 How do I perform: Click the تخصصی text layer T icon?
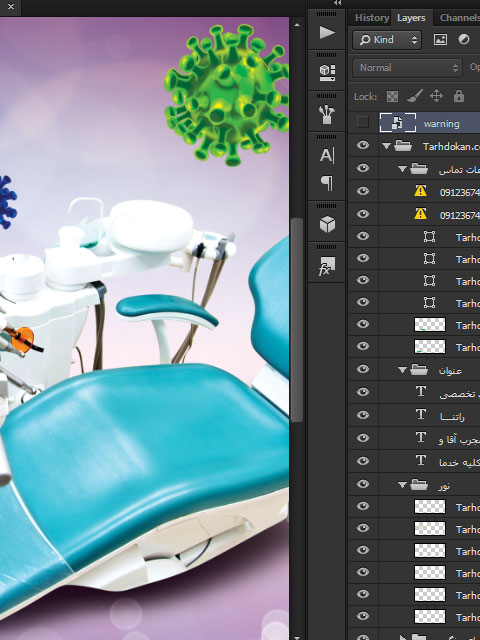pos(421,392)
